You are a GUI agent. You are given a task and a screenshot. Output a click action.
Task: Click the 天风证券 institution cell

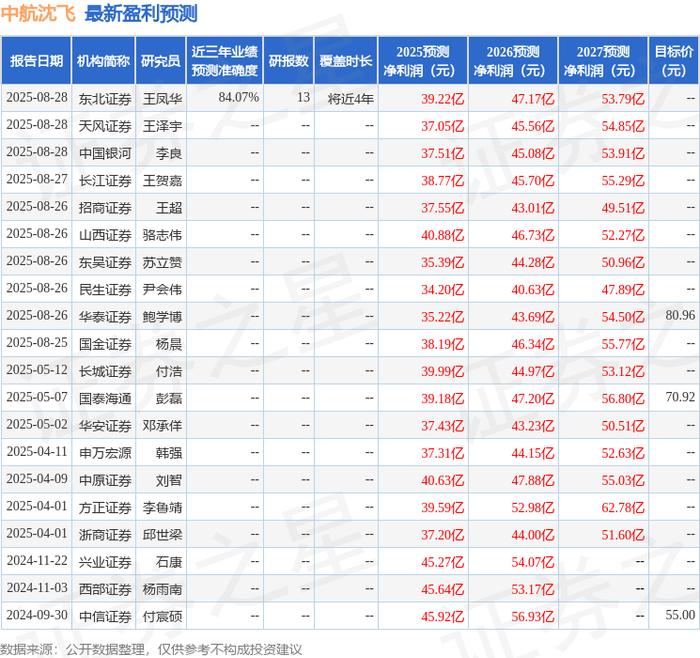[x=105, y=126]
